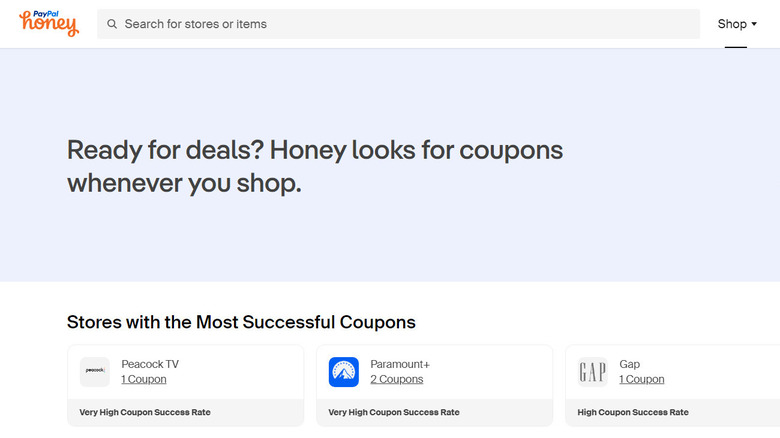Click the Paramount+ mountain logo
Image resolution: width=780 pixels, height=438 pixels.
(344, 372)
